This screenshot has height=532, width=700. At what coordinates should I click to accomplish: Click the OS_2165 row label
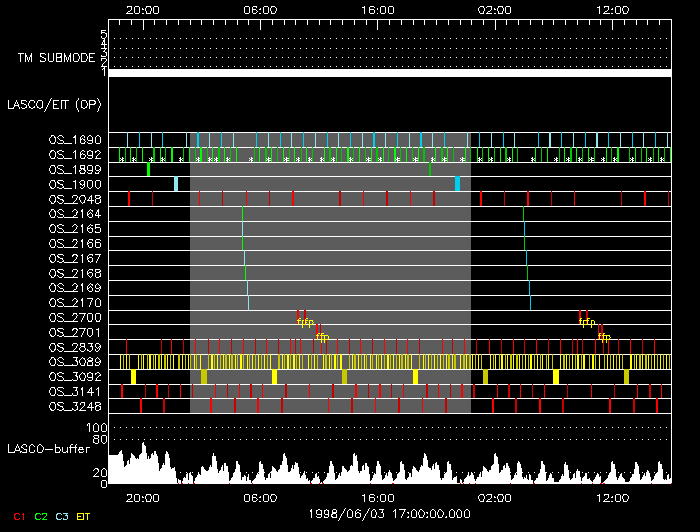(x=75, y=229)
